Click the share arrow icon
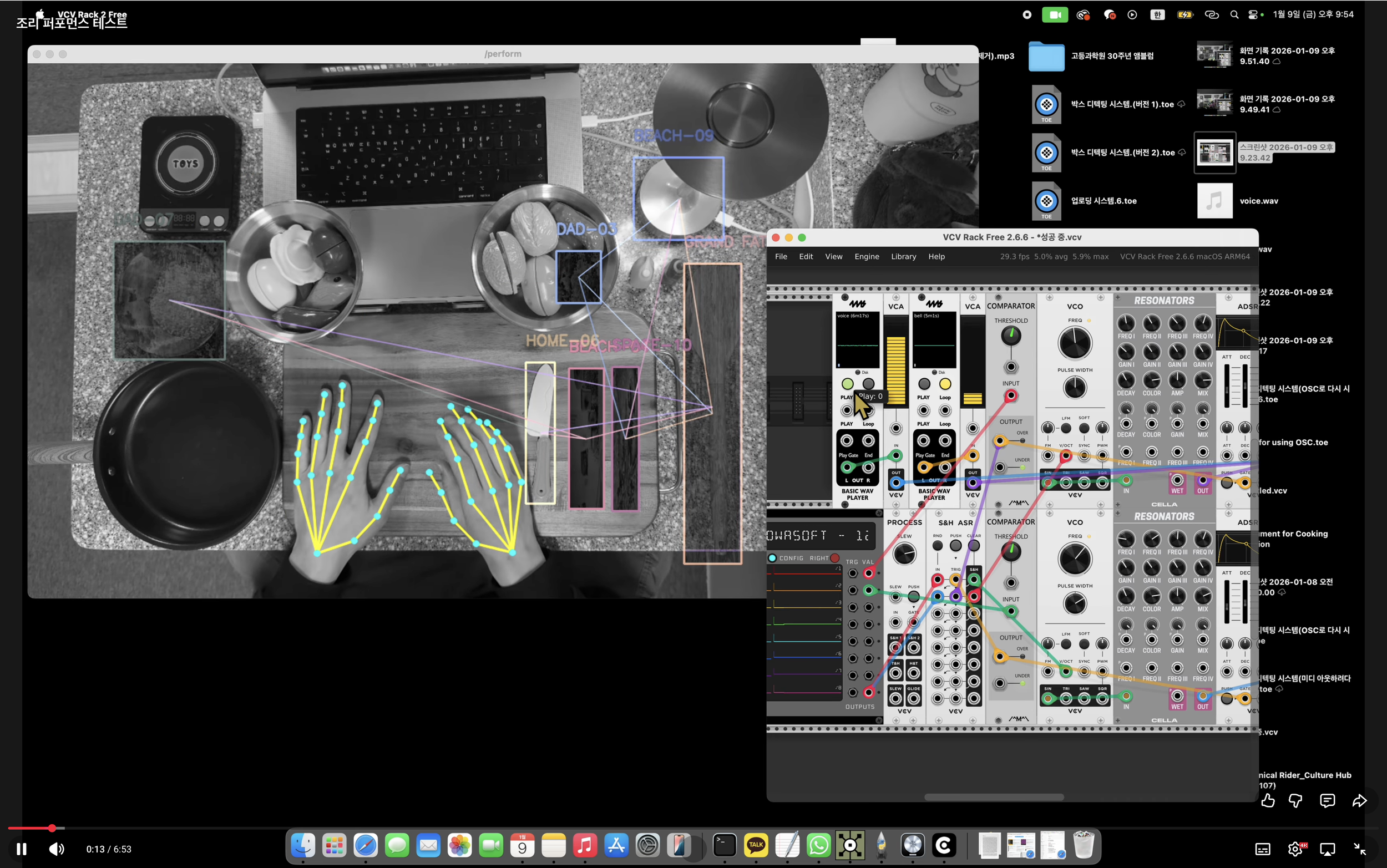Screen dimensions: 1387x868 click(x=1359, y=801)
